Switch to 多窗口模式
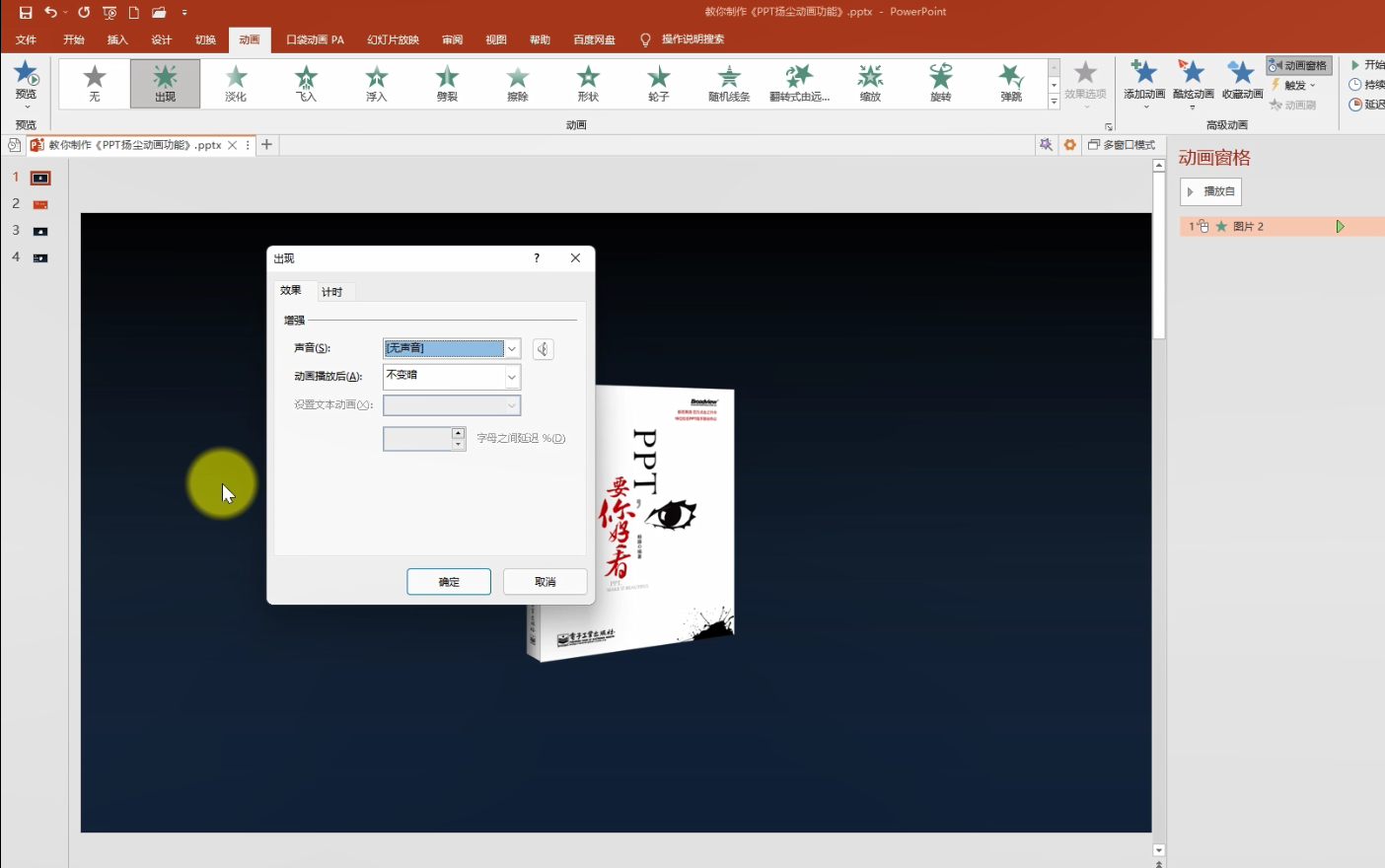This screenshot has height=868, width=1385. (1122, 145)
